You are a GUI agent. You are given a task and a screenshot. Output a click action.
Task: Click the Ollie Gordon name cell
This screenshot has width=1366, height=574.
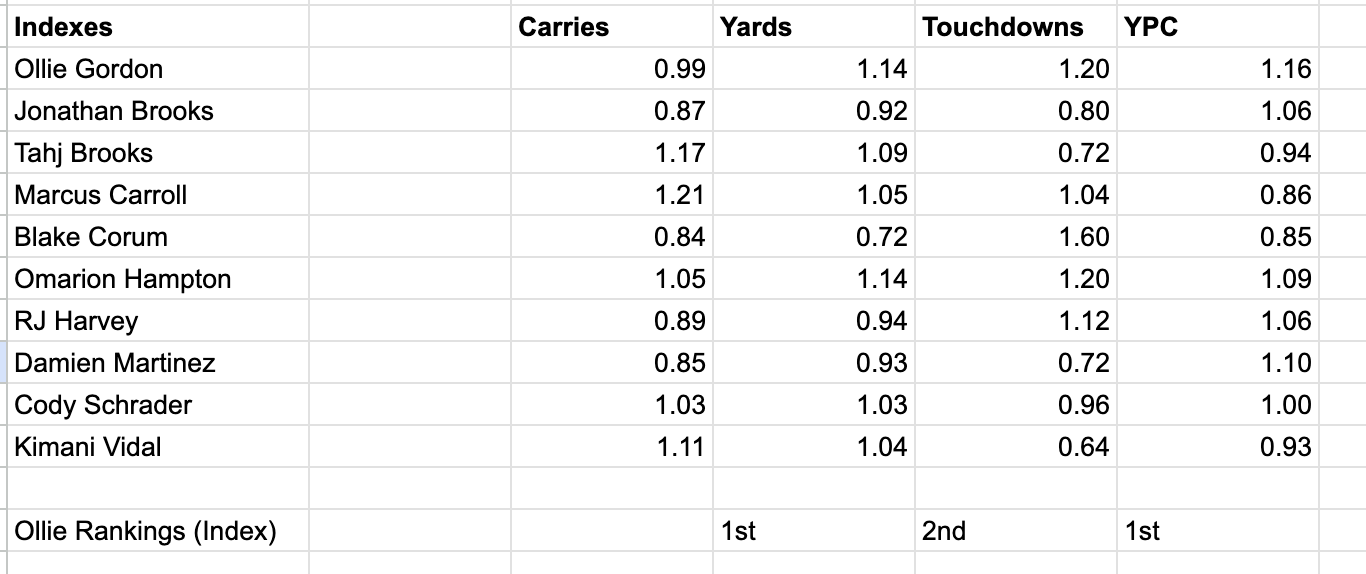[89, 69]
